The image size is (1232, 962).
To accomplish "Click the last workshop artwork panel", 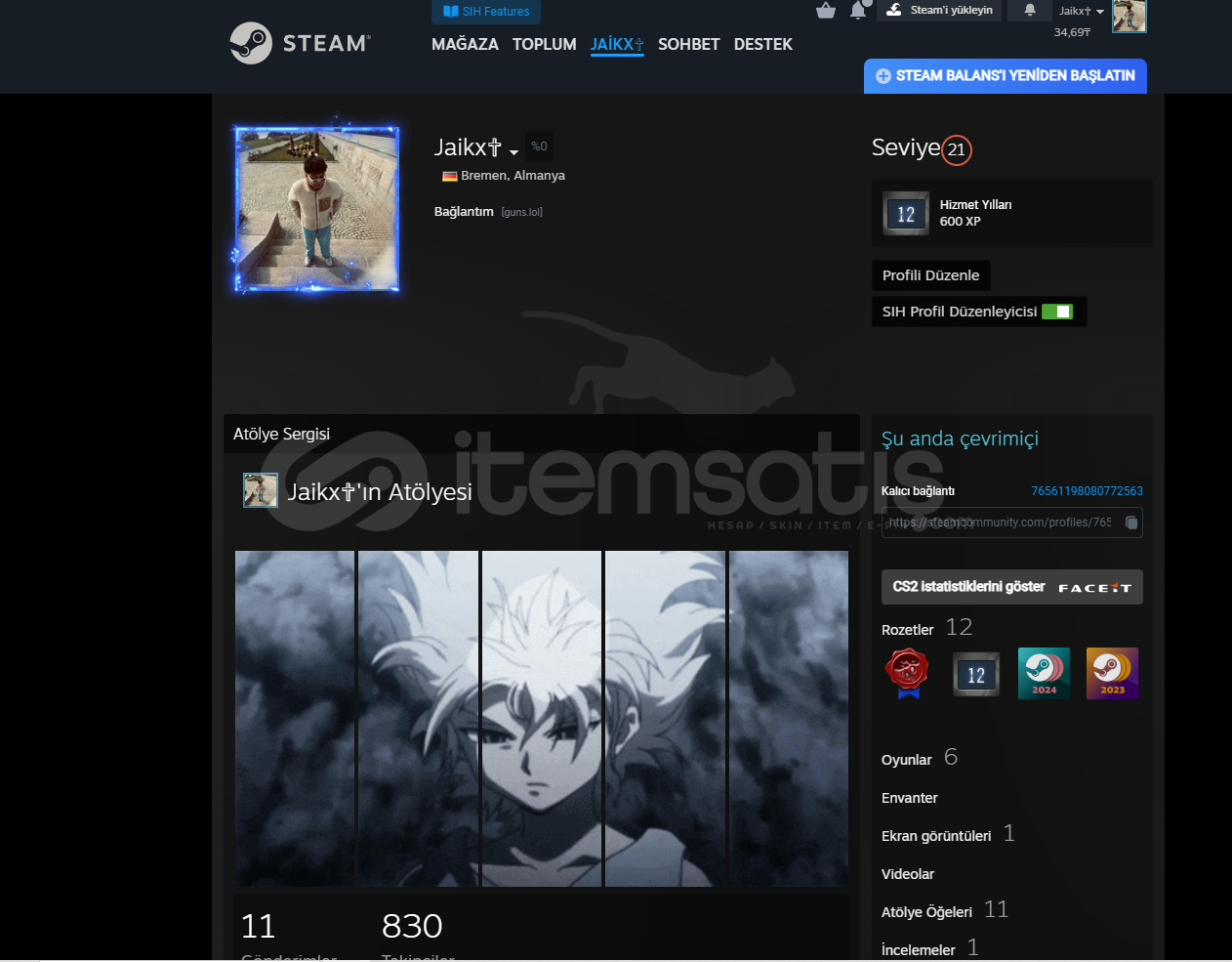I will pyautogui.click(x=789, y=719).
